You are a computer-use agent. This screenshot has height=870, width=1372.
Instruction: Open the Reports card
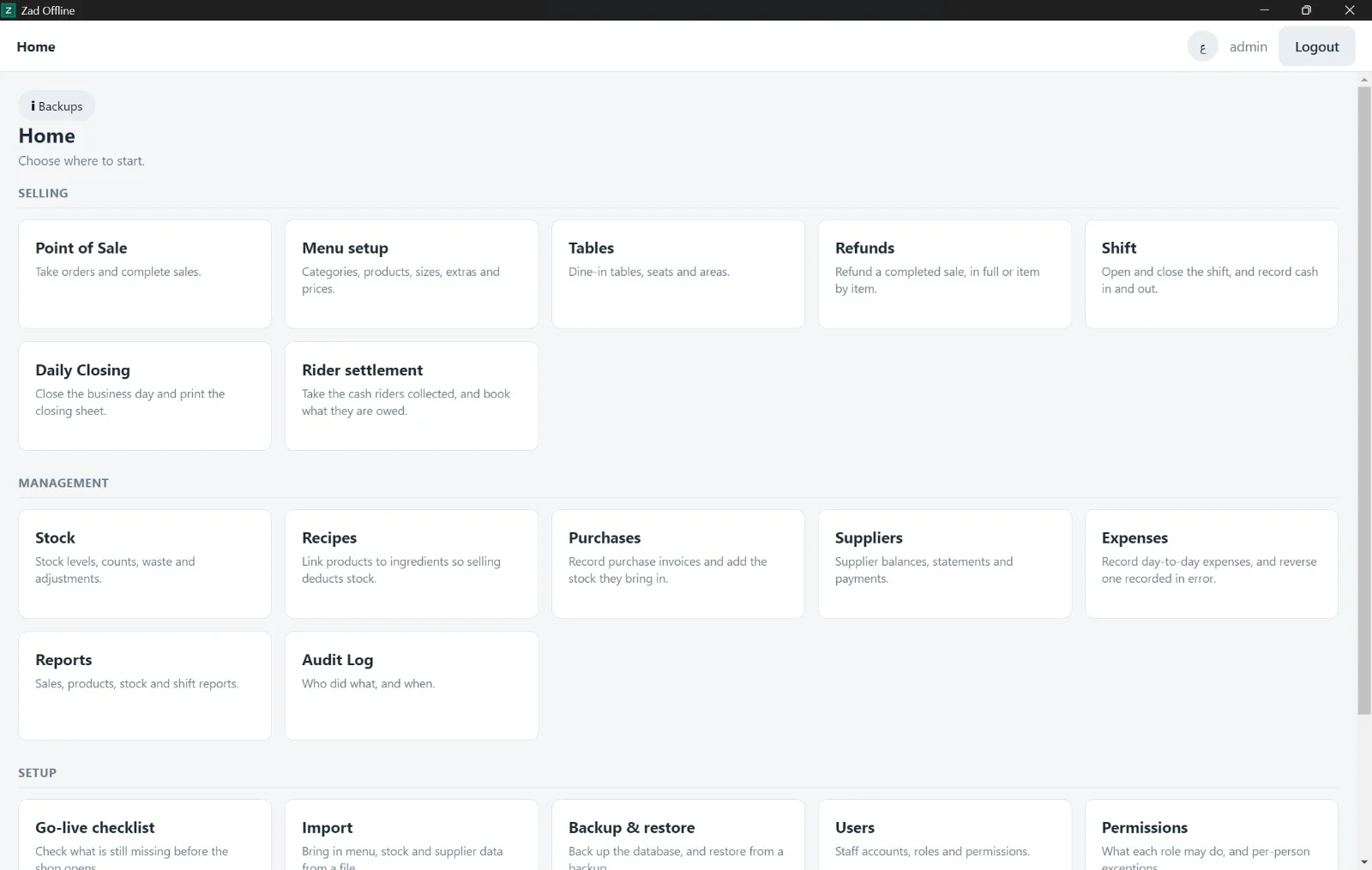point(145,686)
